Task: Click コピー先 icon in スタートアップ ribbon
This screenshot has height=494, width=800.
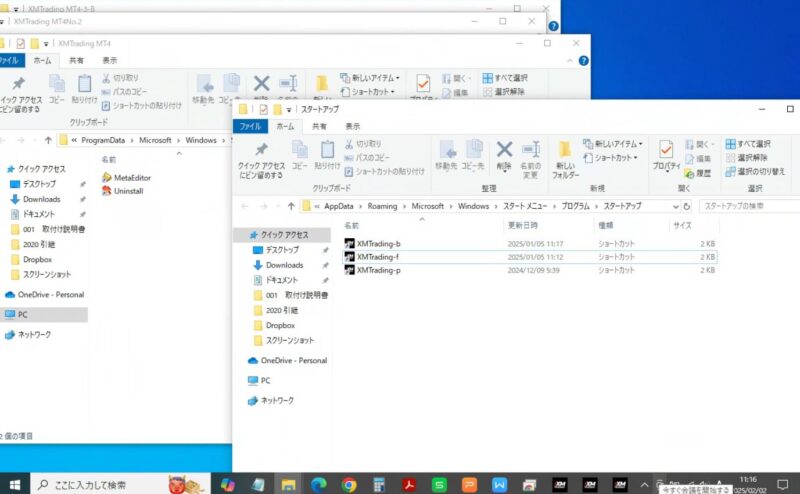Action: [473, 156]
